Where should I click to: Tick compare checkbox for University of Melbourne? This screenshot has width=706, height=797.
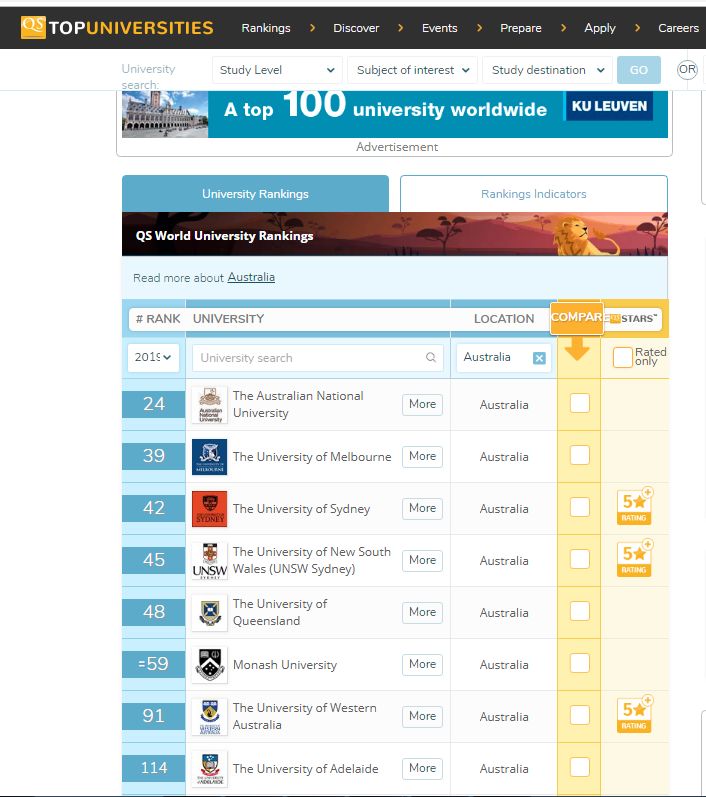pyautogui.click(x=579, y=455)
